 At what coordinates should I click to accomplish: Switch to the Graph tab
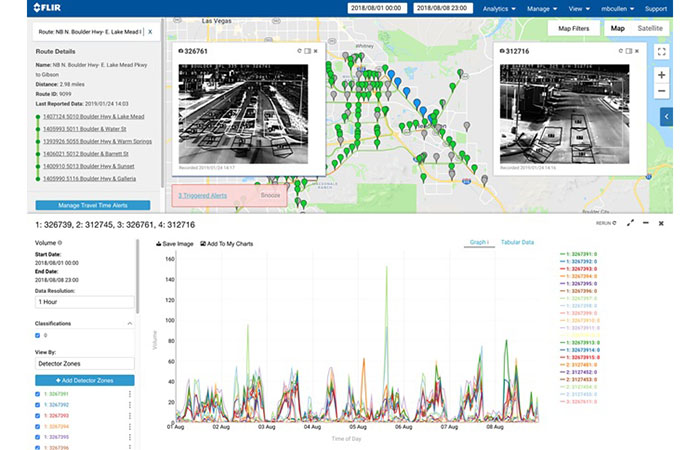479,242
